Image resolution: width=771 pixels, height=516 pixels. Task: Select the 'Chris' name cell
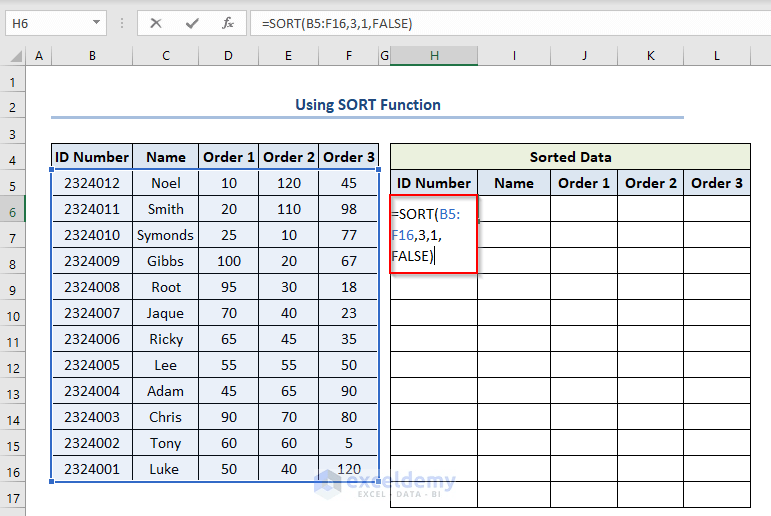(x=166, y=417)
